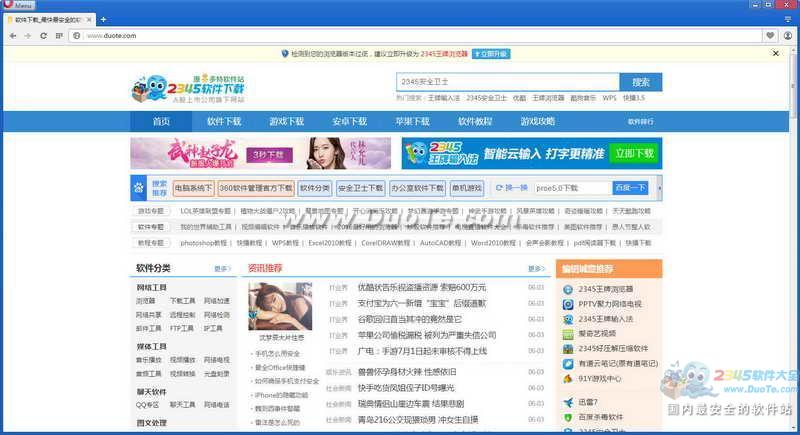Image resolution: width=800 pixels, height=435 pixels.
Task: Click the featured news photo thumbnail
Action: (x=280, y=306)
